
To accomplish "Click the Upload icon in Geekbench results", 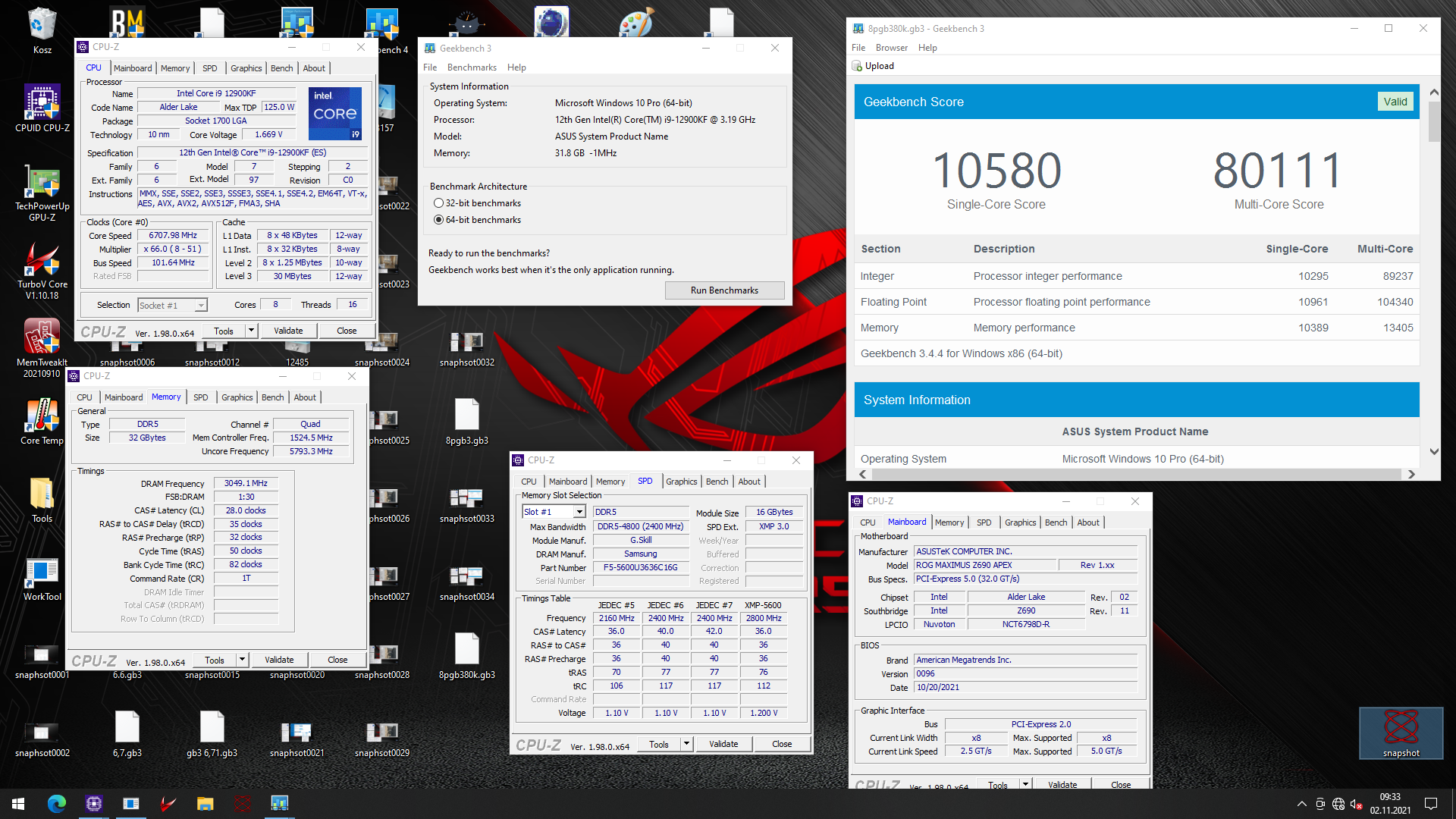I will coord(857,66).
